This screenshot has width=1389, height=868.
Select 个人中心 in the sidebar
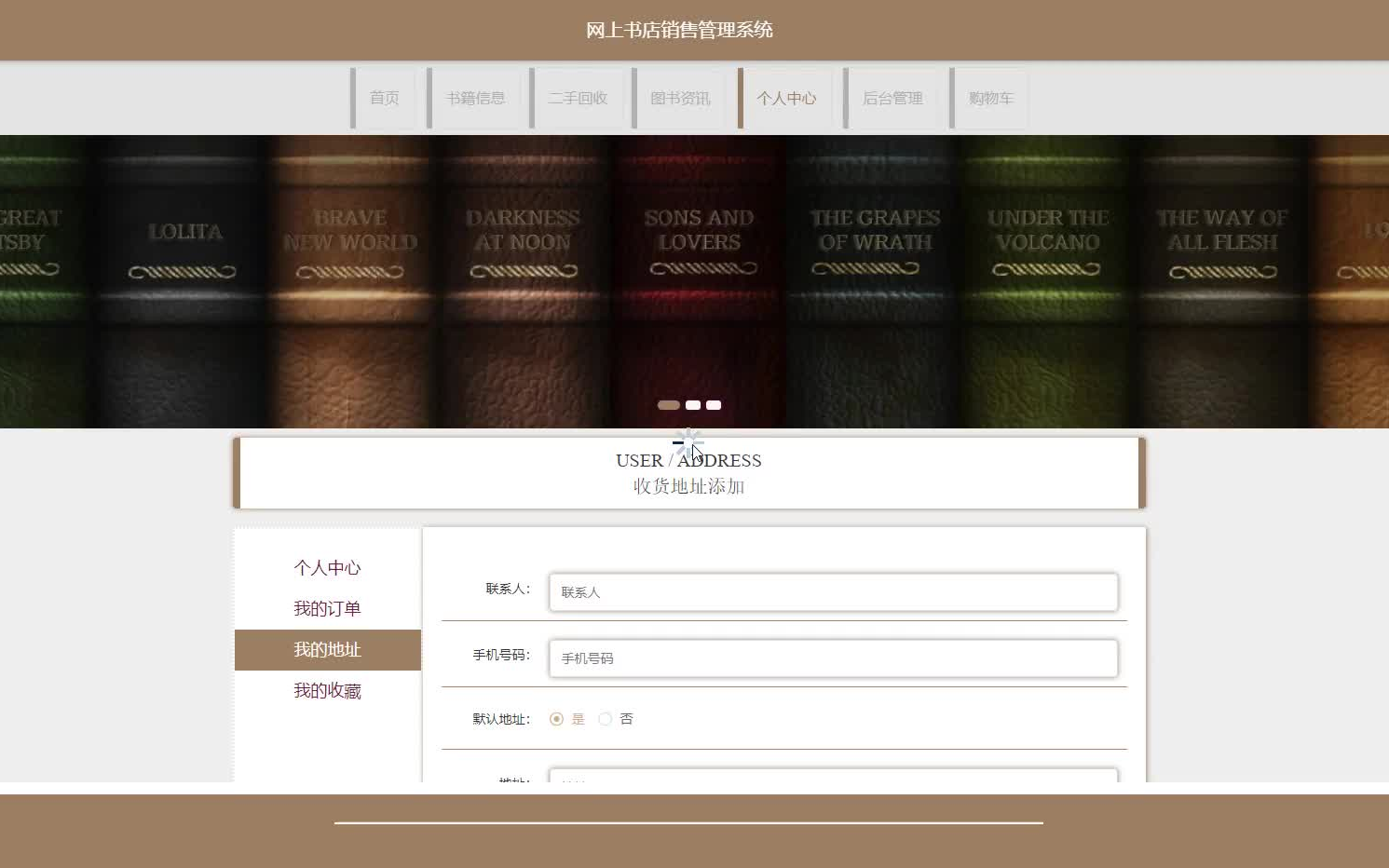[x=327, y=567]
